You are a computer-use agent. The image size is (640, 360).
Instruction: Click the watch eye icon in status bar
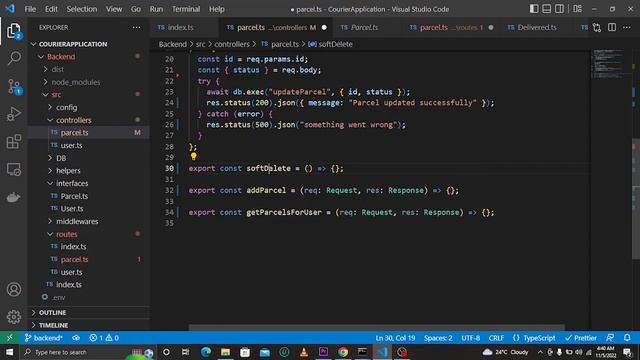(76, 338)
